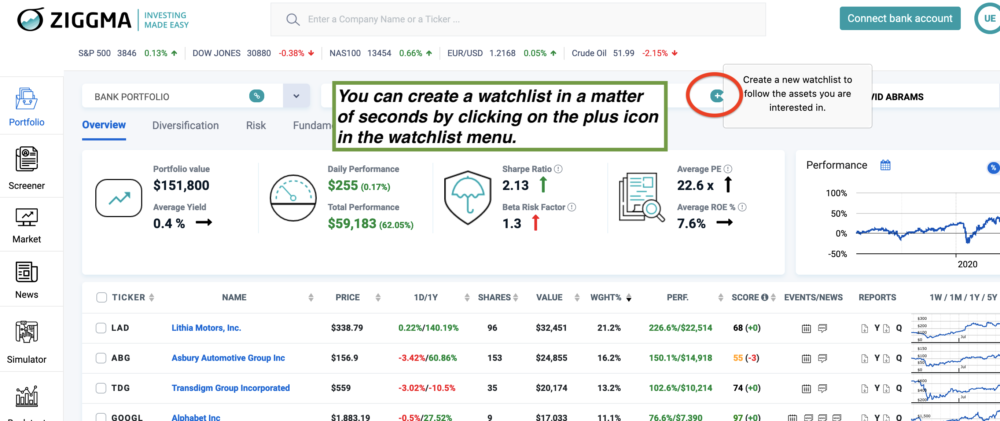Switch to the Overview tab

104,125
